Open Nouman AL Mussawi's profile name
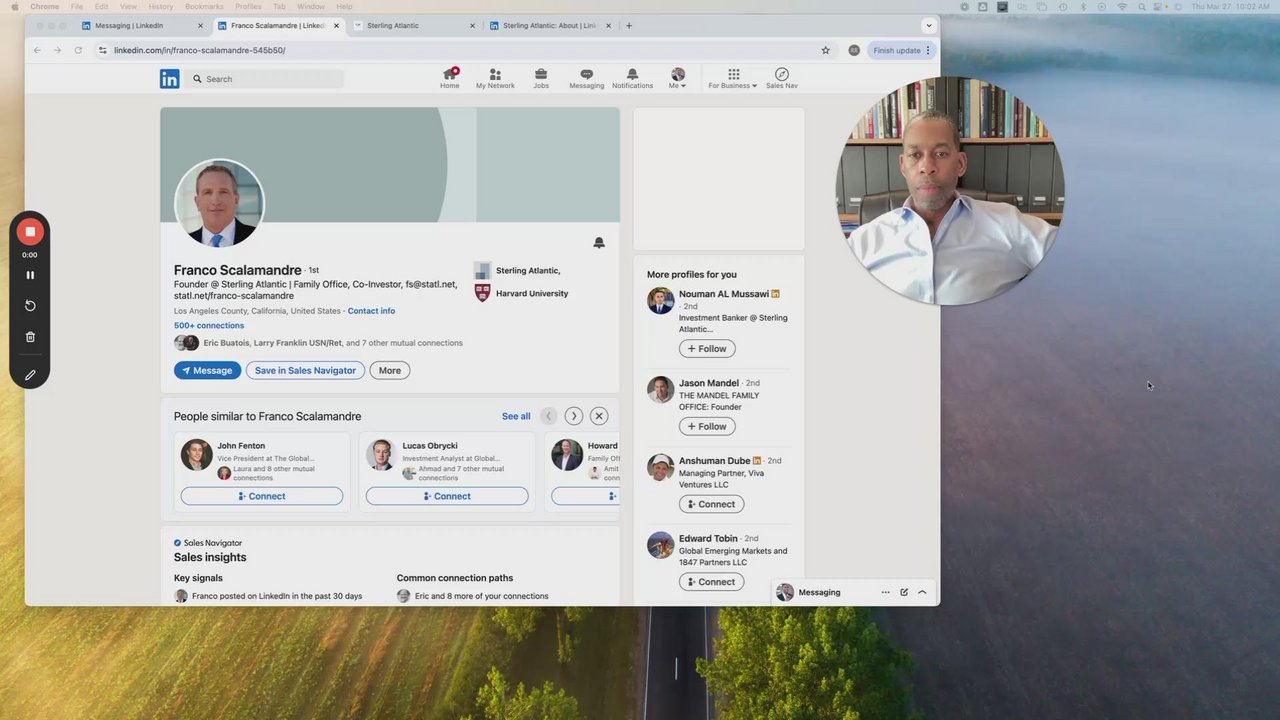Screen dimensions: 1280x720 (724, 294)
